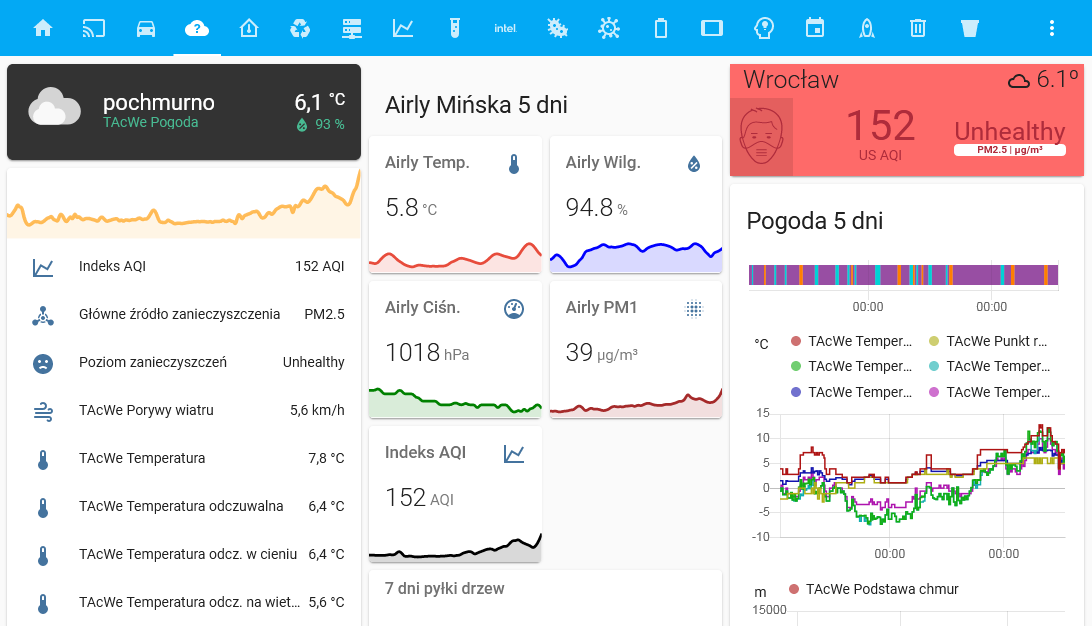This screenshot has width=1092, height=626.
Task: Click the Wrocław Unhealthy air quality card
Action: tap(906, 121)
